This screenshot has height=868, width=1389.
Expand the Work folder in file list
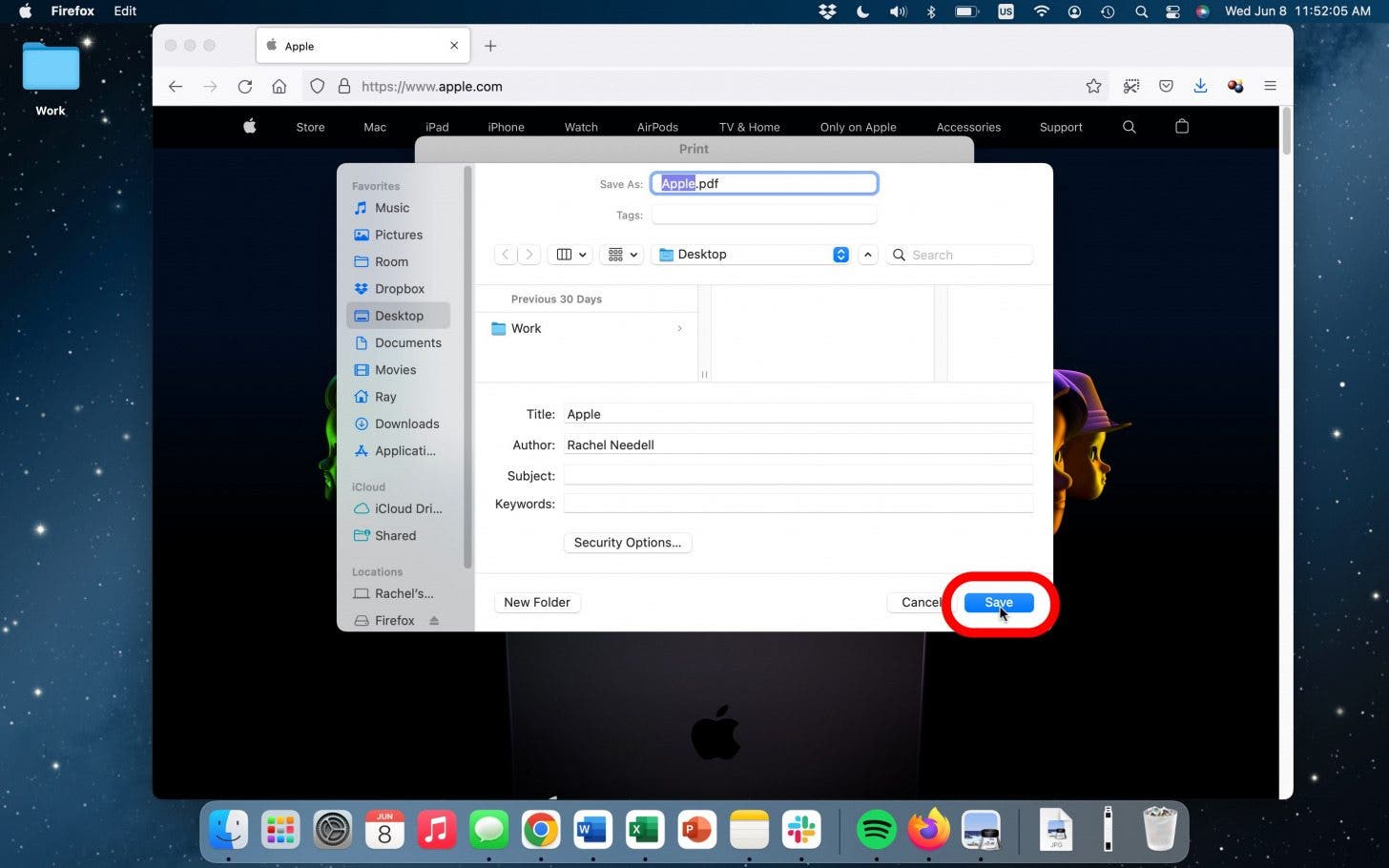pyautogui.click(x=679, y=328)
